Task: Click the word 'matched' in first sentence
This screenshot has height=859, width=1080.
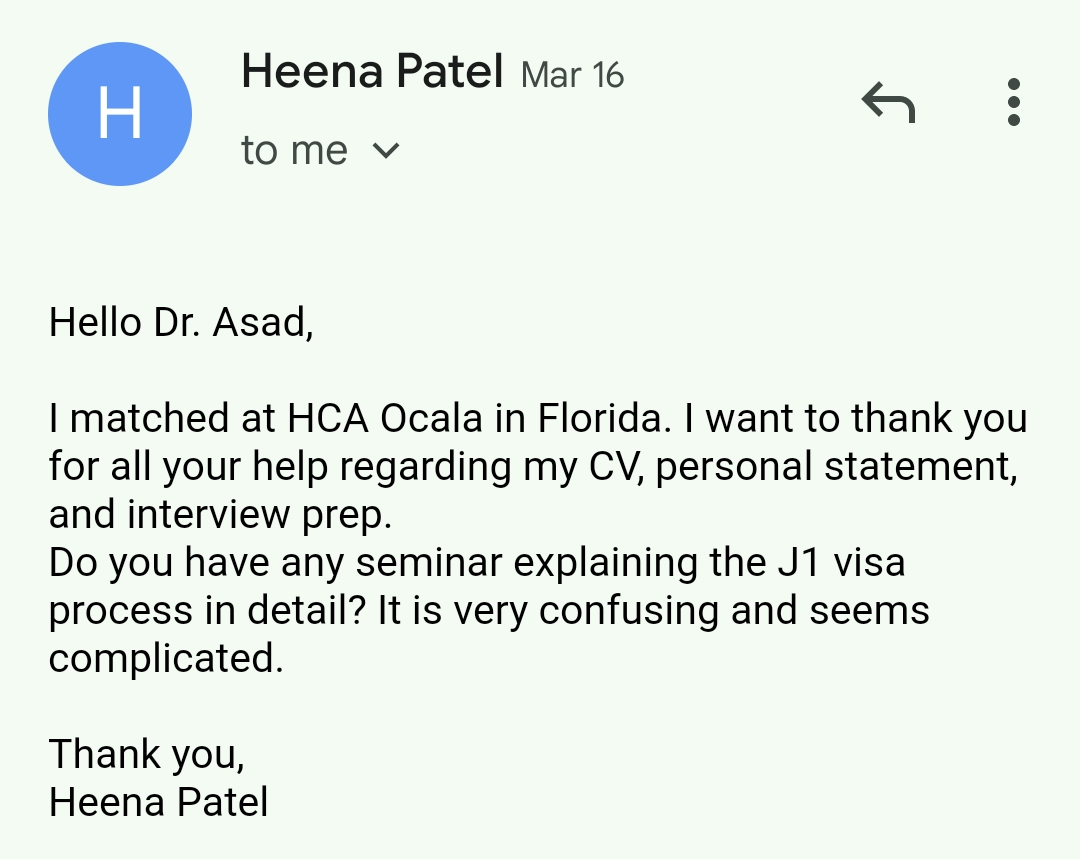Action: pos(138,419)
